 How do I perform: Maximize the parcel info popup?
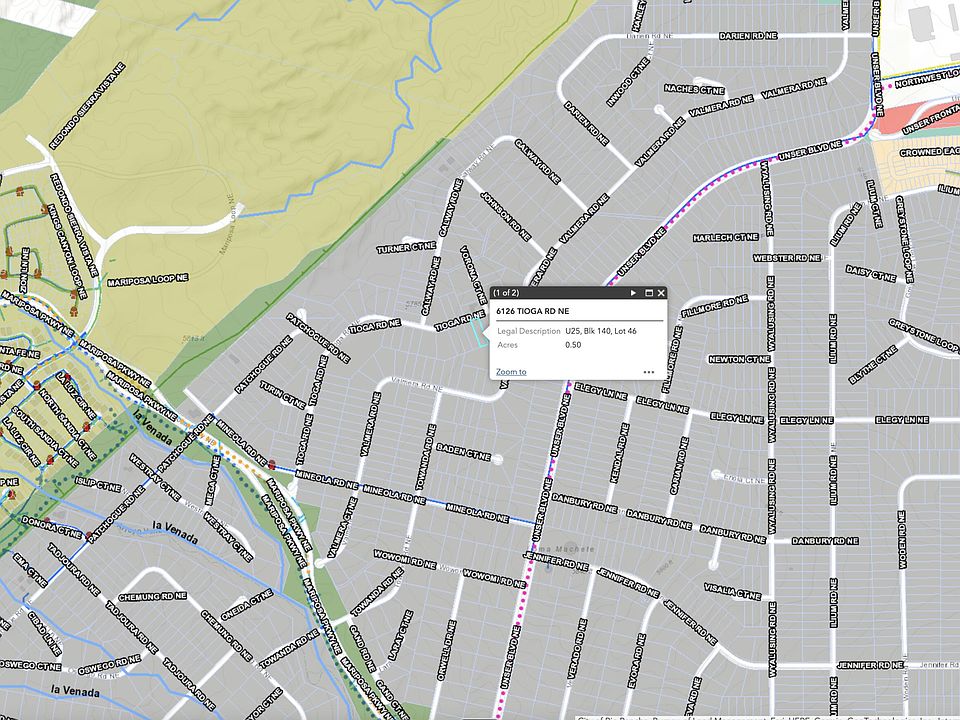click(648, 293)
